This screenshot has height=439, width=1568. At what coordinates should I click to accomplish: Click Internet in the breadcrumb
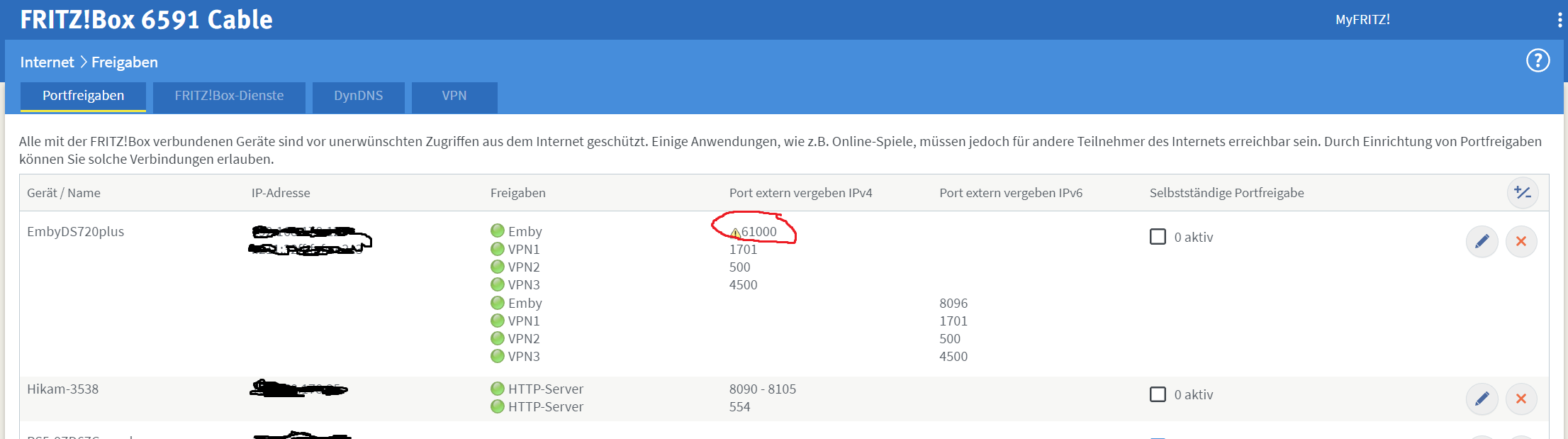coord(47,62)
